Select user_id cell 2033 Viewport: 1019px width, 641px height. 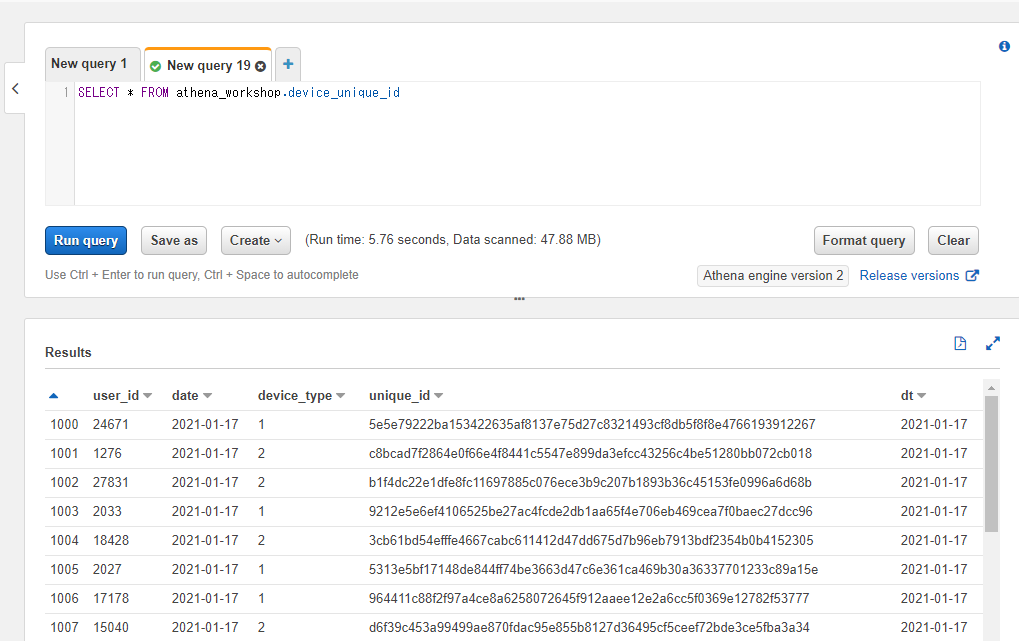(x=107, y=511)
